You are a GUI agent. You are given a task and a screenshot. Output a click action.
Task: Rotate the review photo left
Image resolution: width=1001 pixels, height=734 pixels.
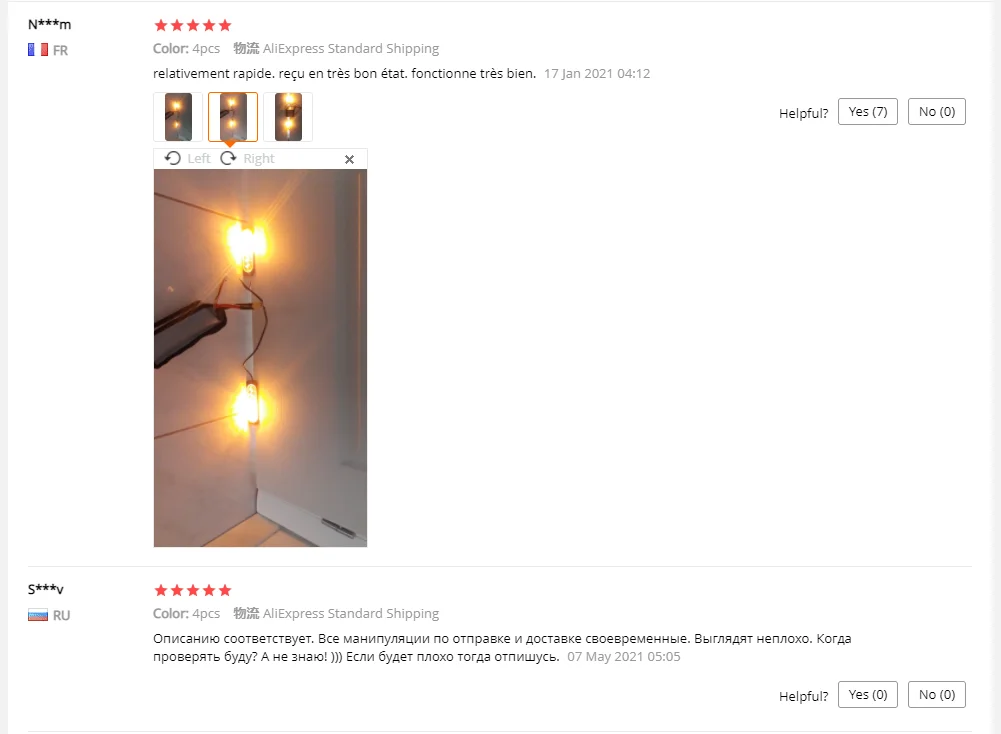tap(187, 158)
